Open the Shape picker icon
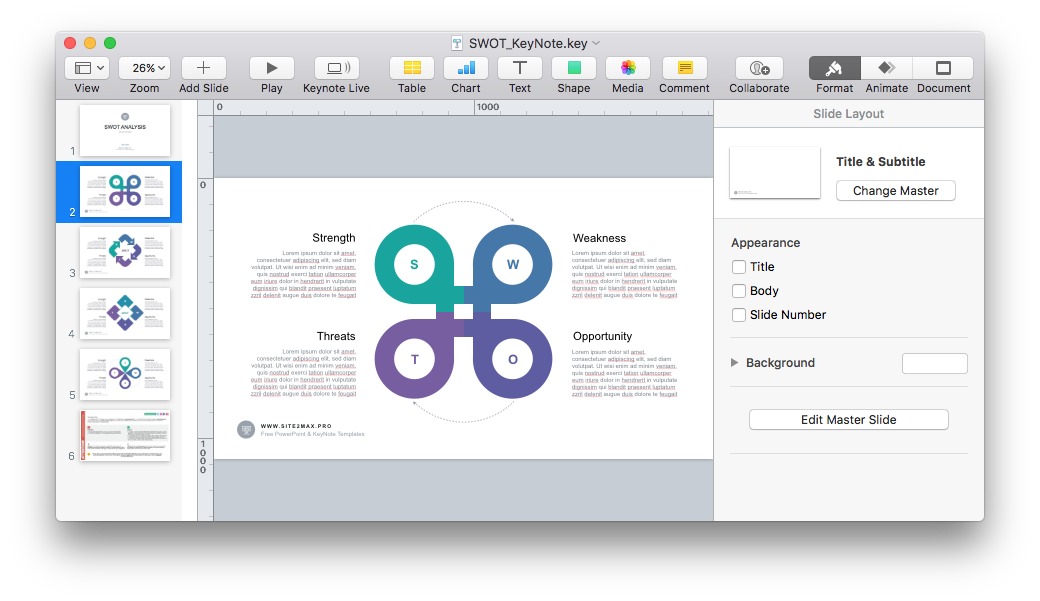The height and width of the screenshot is (601, 1040). (573, 68)
